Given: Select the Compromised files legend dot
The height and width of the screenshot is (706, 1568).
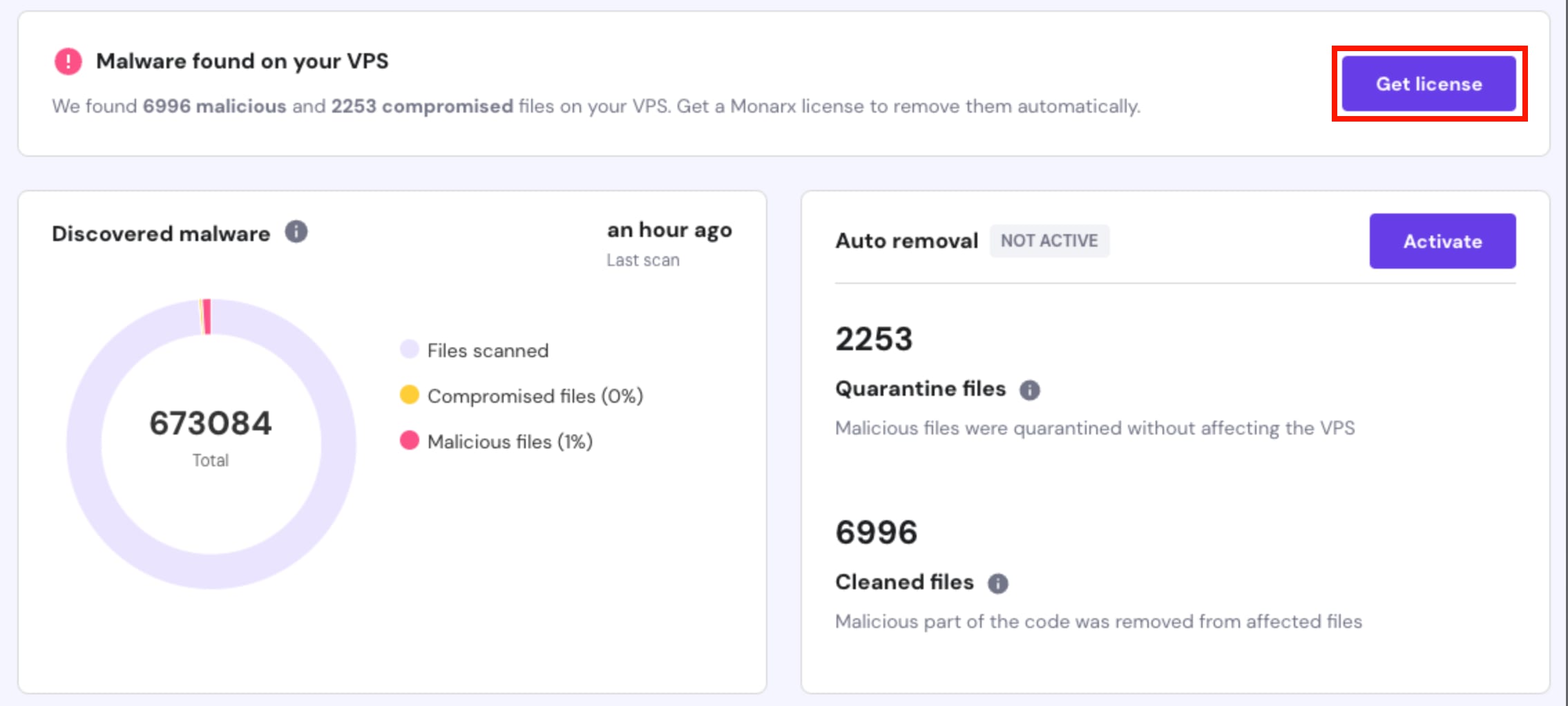Looking at the screenshot, I should (409, 395).
